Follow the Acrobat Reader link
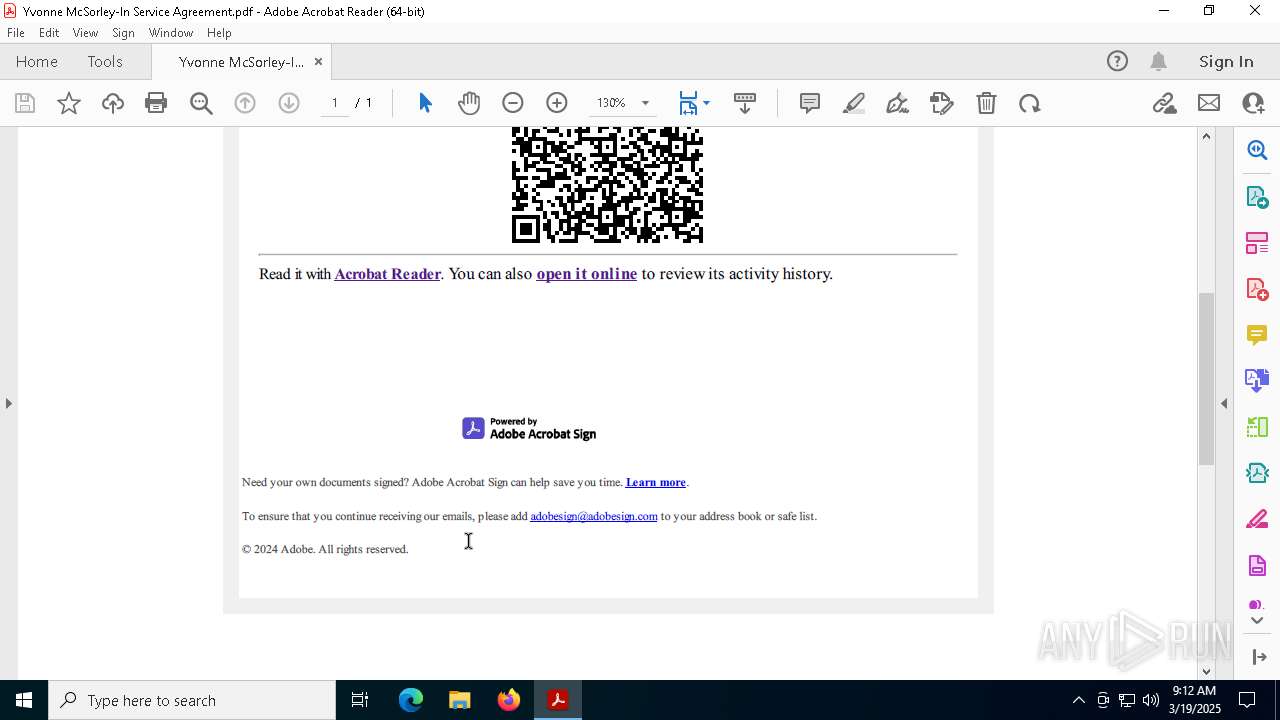Screen dimensions: 1280x720 [387, 274]
